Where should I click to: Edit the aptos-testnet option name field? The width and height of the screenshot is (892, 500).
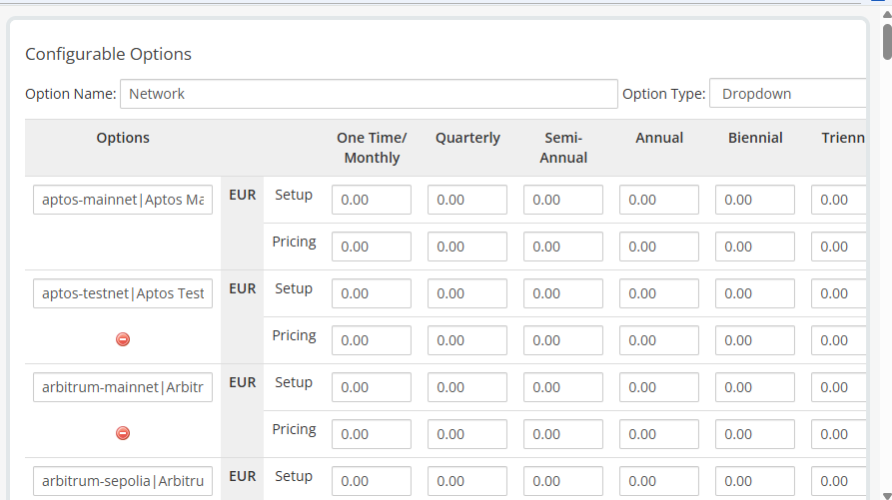123,294
